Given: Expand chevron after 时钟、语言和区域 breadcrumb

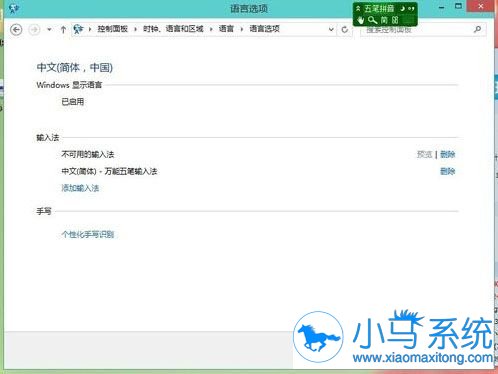Looking at the screenshot, I should [x=211, y=29].
